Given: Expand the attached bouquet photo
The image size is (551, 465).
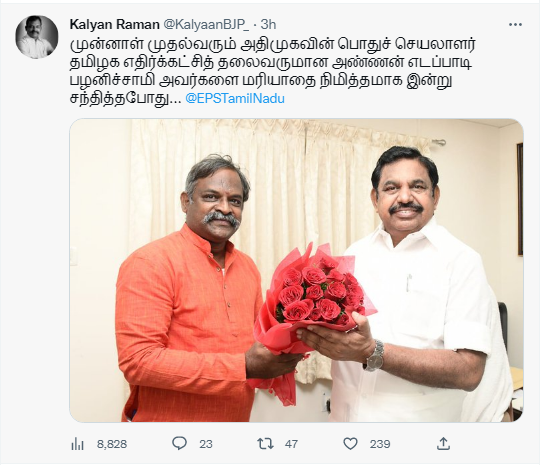Looking at the screenshot, I should (x=297, y=270).
